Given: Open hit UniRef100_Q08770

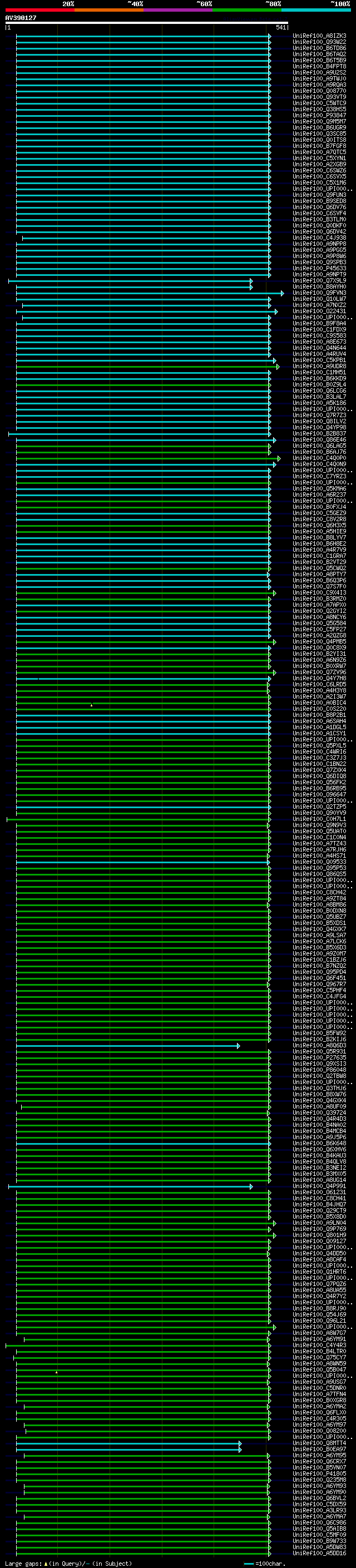Looking at the screenshot, I should point(319,91).
